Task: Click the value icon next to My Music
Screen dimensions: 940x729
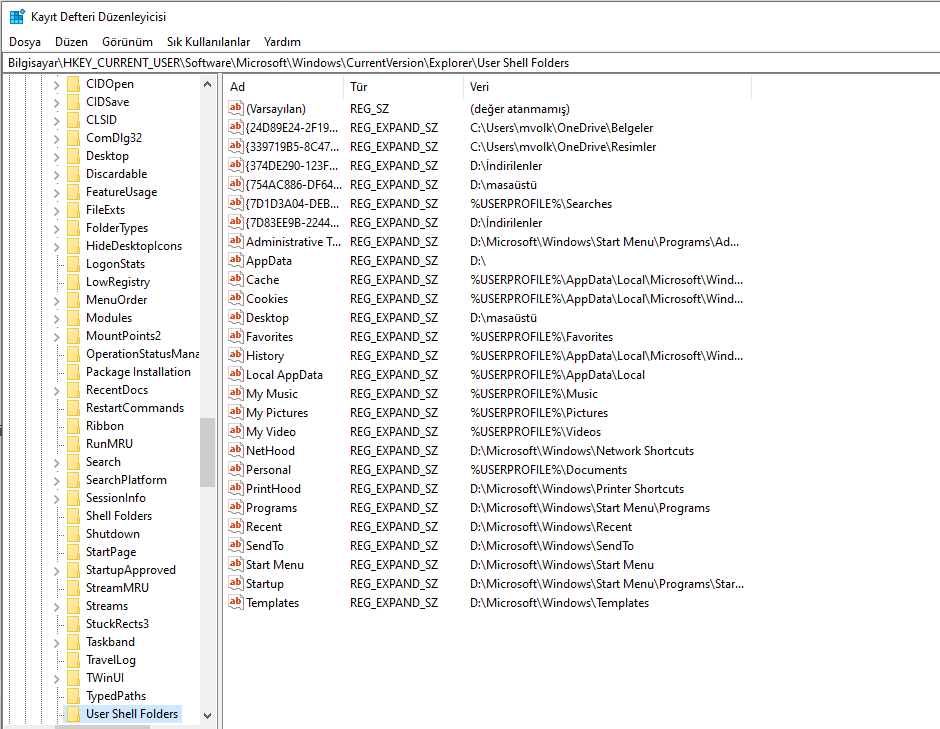Action: click(236, 393)
